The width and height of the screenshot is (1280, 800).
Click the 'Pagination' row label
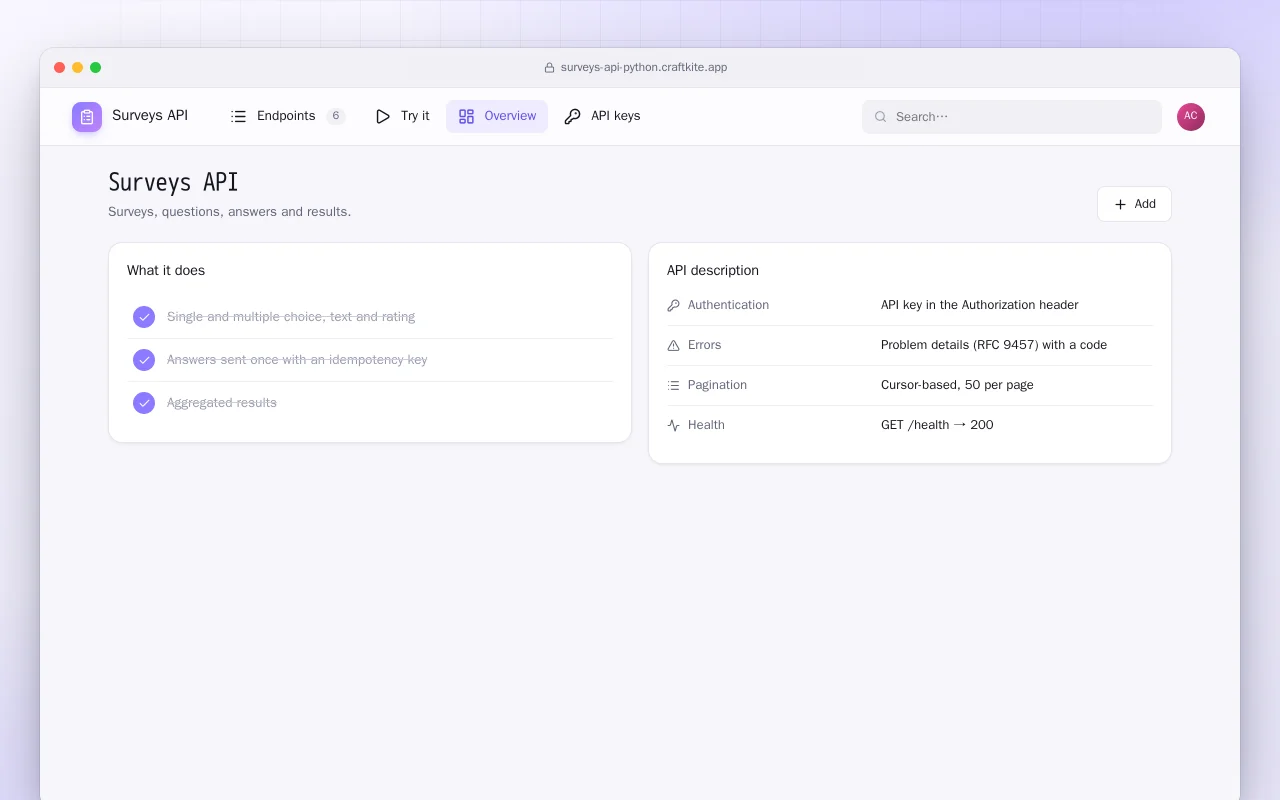coord(717,385)
